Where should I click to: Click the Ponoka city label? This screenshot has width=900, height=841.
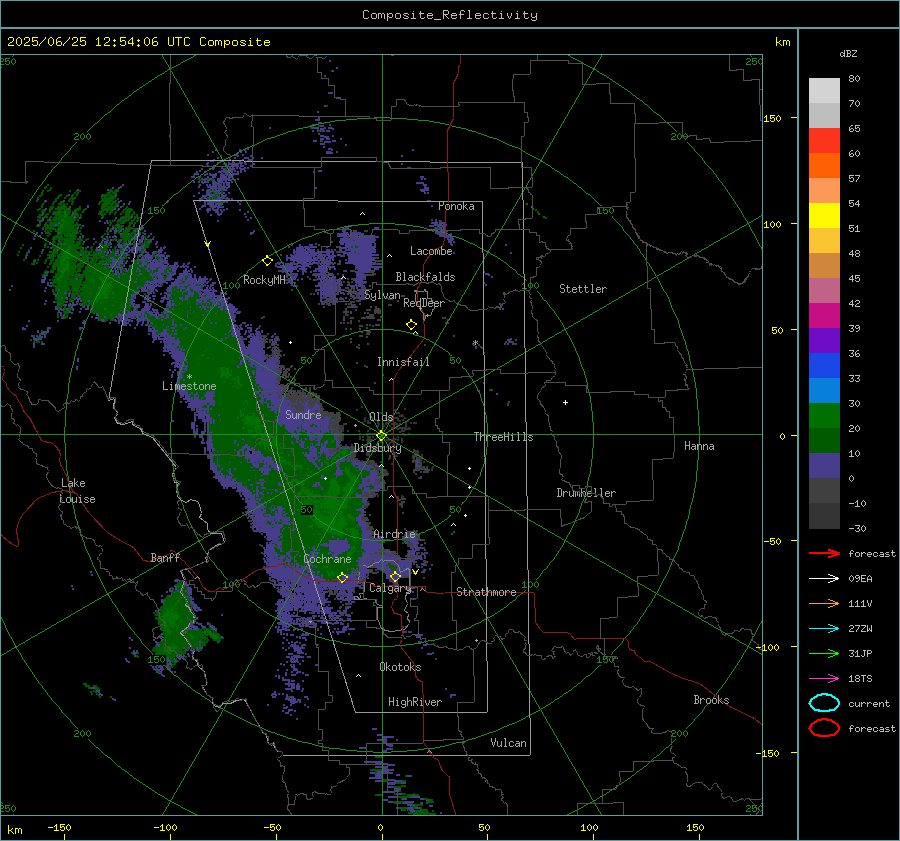(x=456, y=206)
